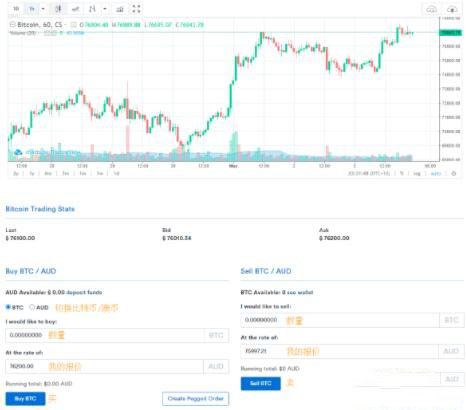Collapse the Bitcoin, 60, CS legend
The image size is (466, 410).
[12, 24]
